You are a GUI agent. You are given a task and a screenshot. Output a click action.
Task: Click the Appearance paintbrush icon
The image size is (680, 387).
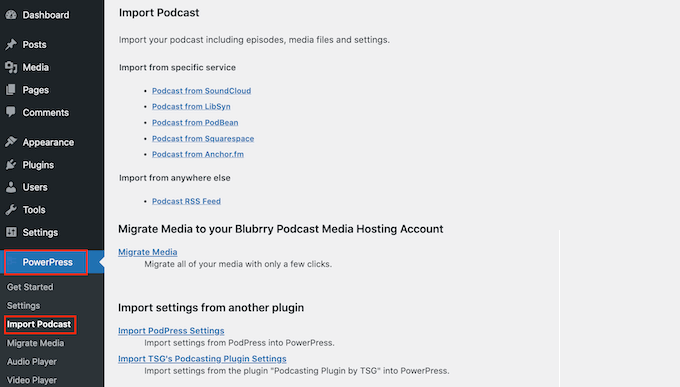[x=11, y=142]
